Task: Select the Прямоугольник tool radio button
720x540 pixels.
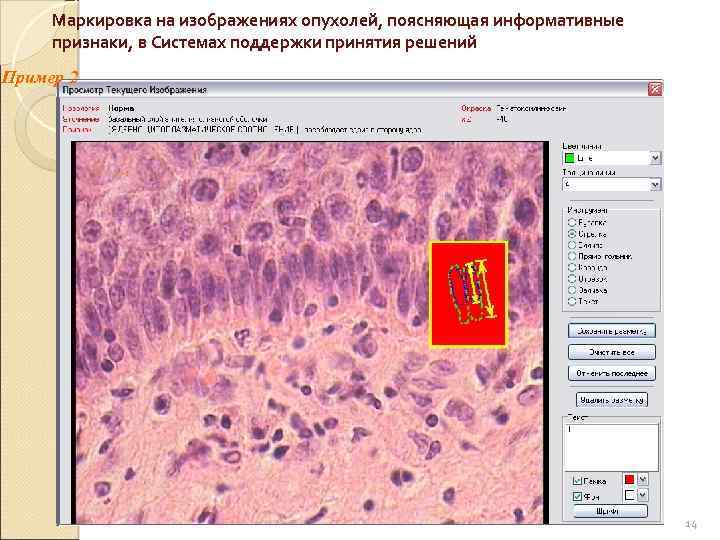Action: point(572,256)
